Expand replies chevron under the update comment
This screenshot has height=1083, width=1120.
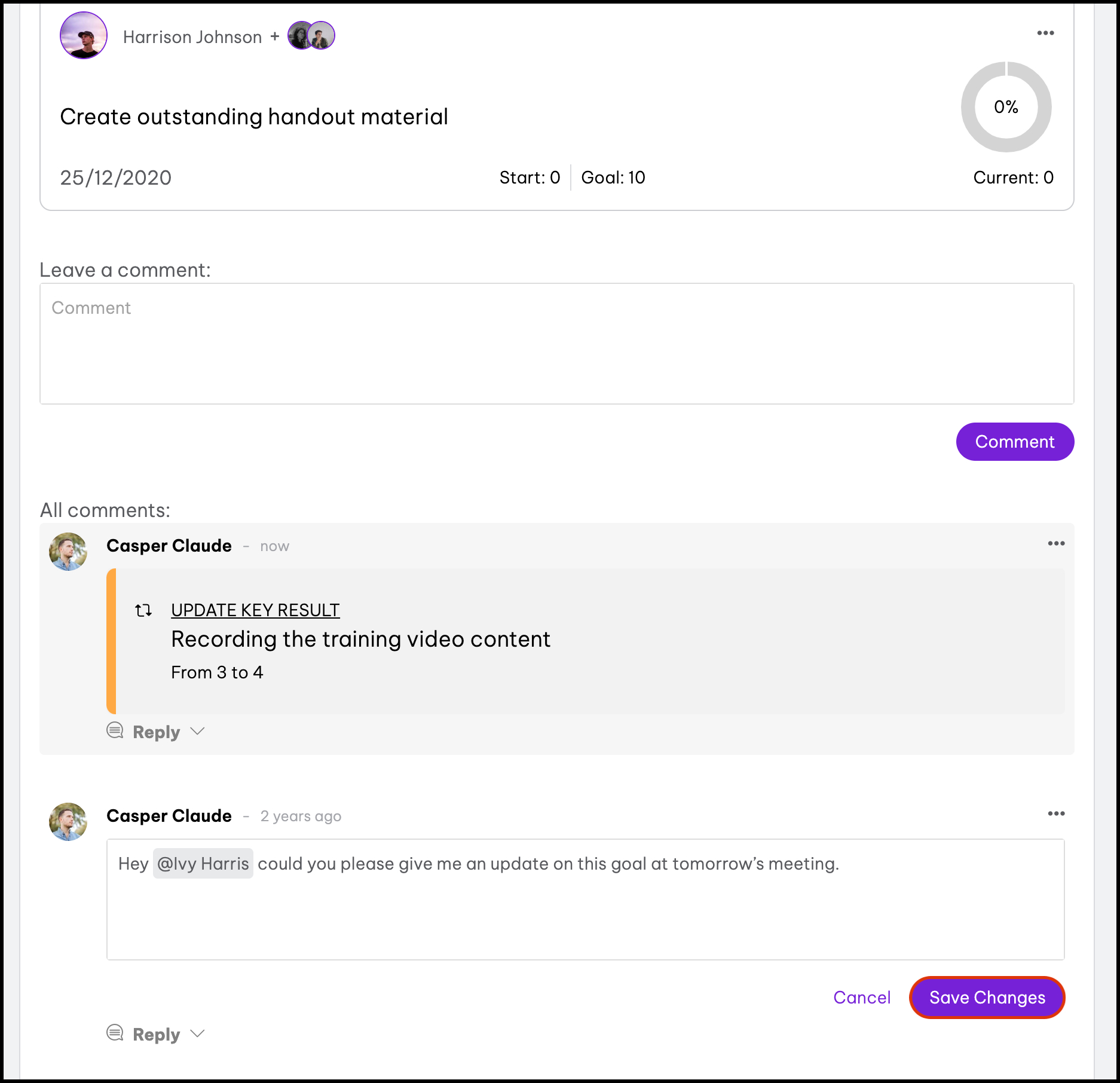(197, 731)
